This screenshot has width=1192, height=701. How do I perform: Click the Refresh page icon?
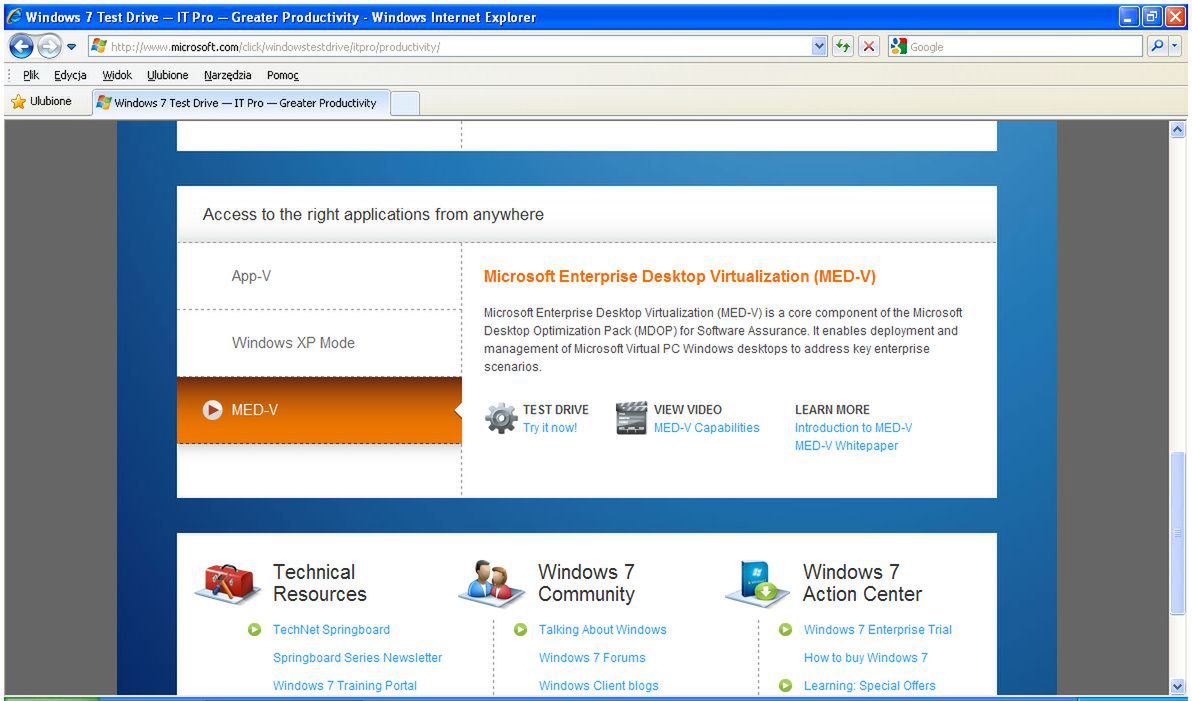[x=842, y=46]
